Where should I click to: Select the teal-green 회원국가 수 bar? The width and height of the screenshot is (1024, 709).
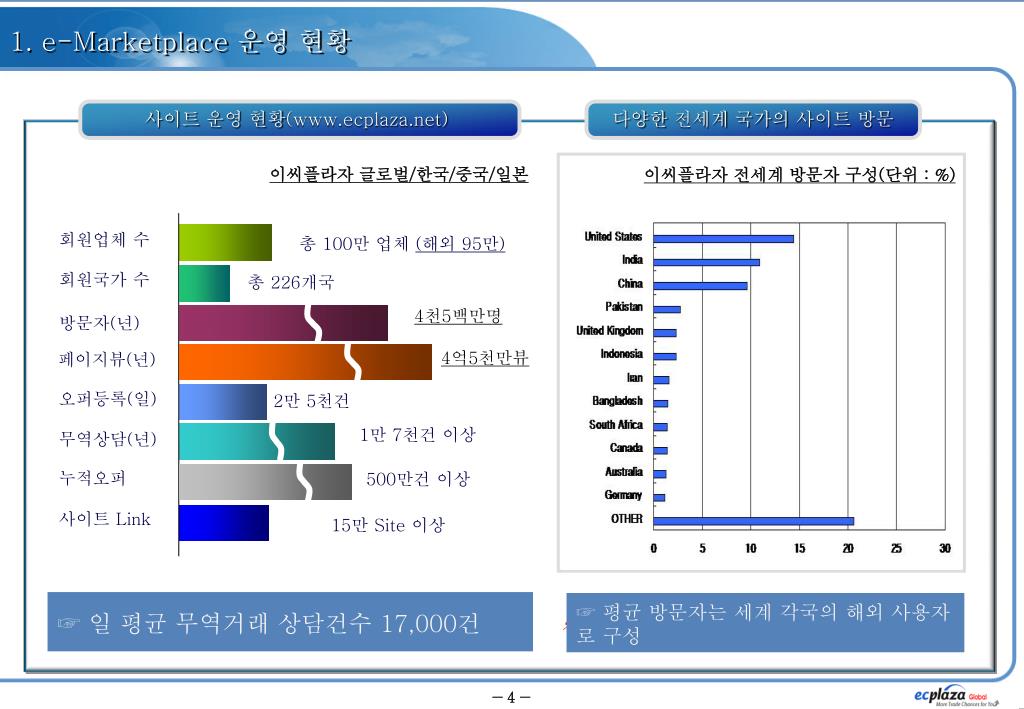204,283
